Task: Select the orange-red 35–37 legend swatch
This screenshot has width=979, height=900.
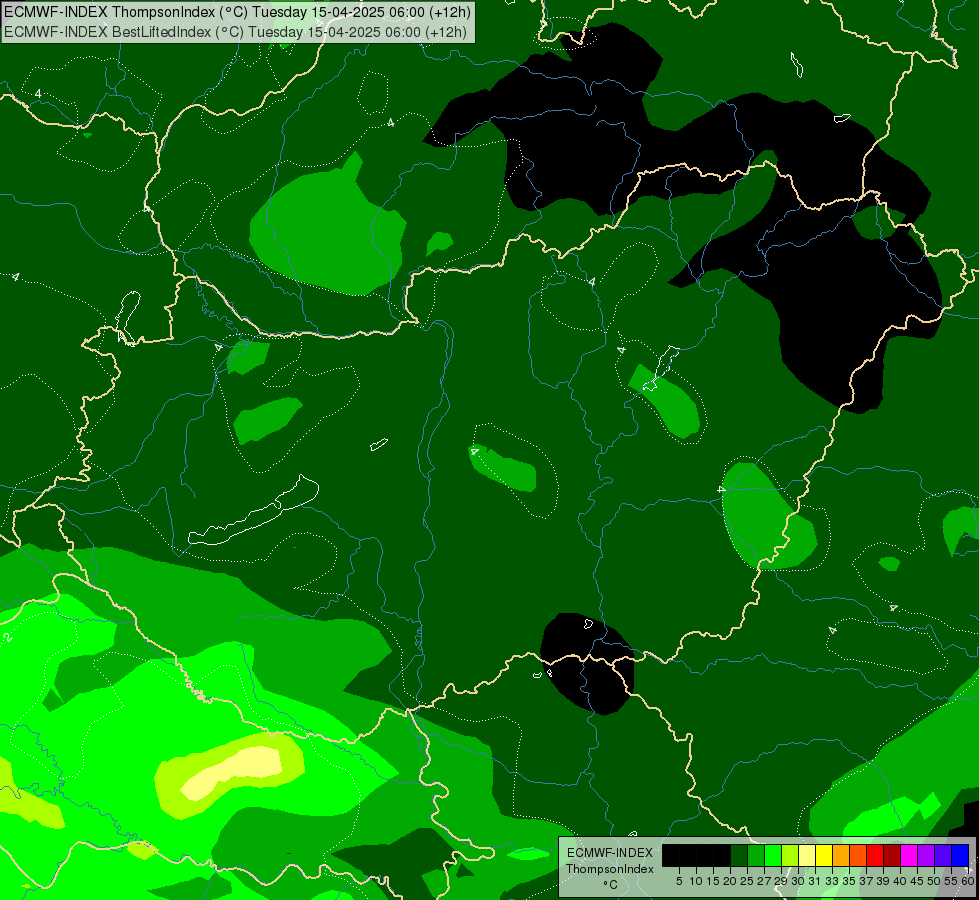Action: [x=858, y=856]
